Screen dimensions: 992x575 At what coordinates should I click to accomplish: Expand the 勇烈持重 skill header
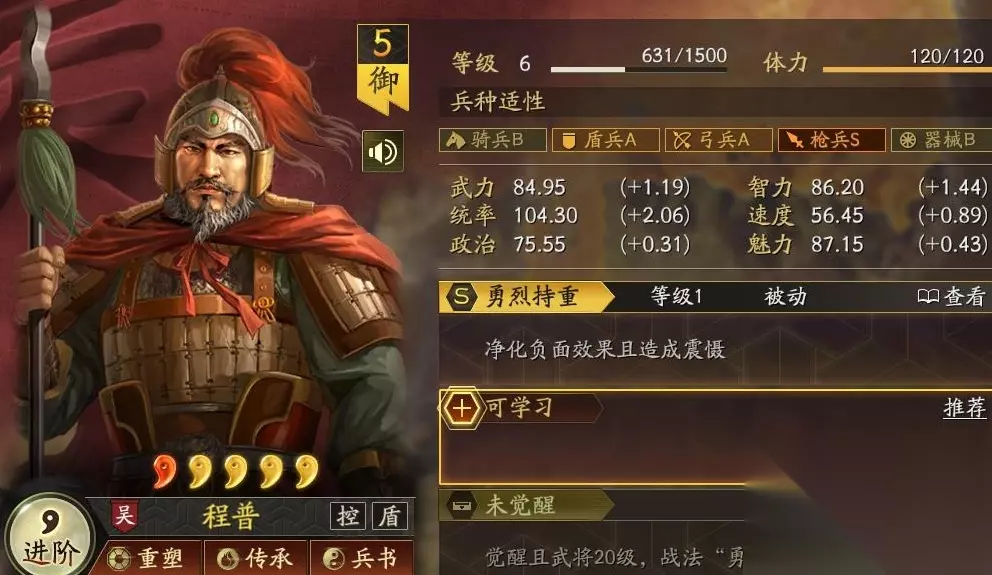point(525,297)
